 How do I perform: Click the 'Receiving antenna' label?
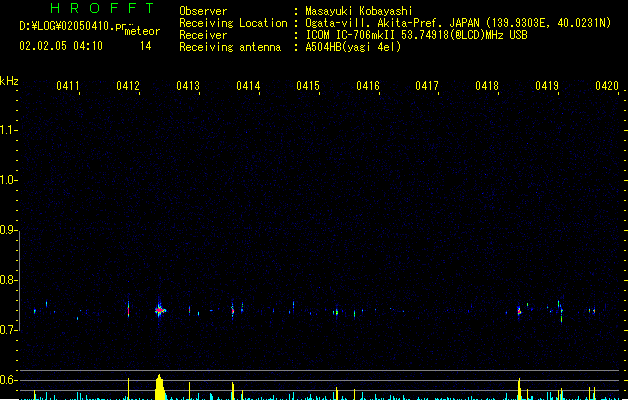(230, 47)
